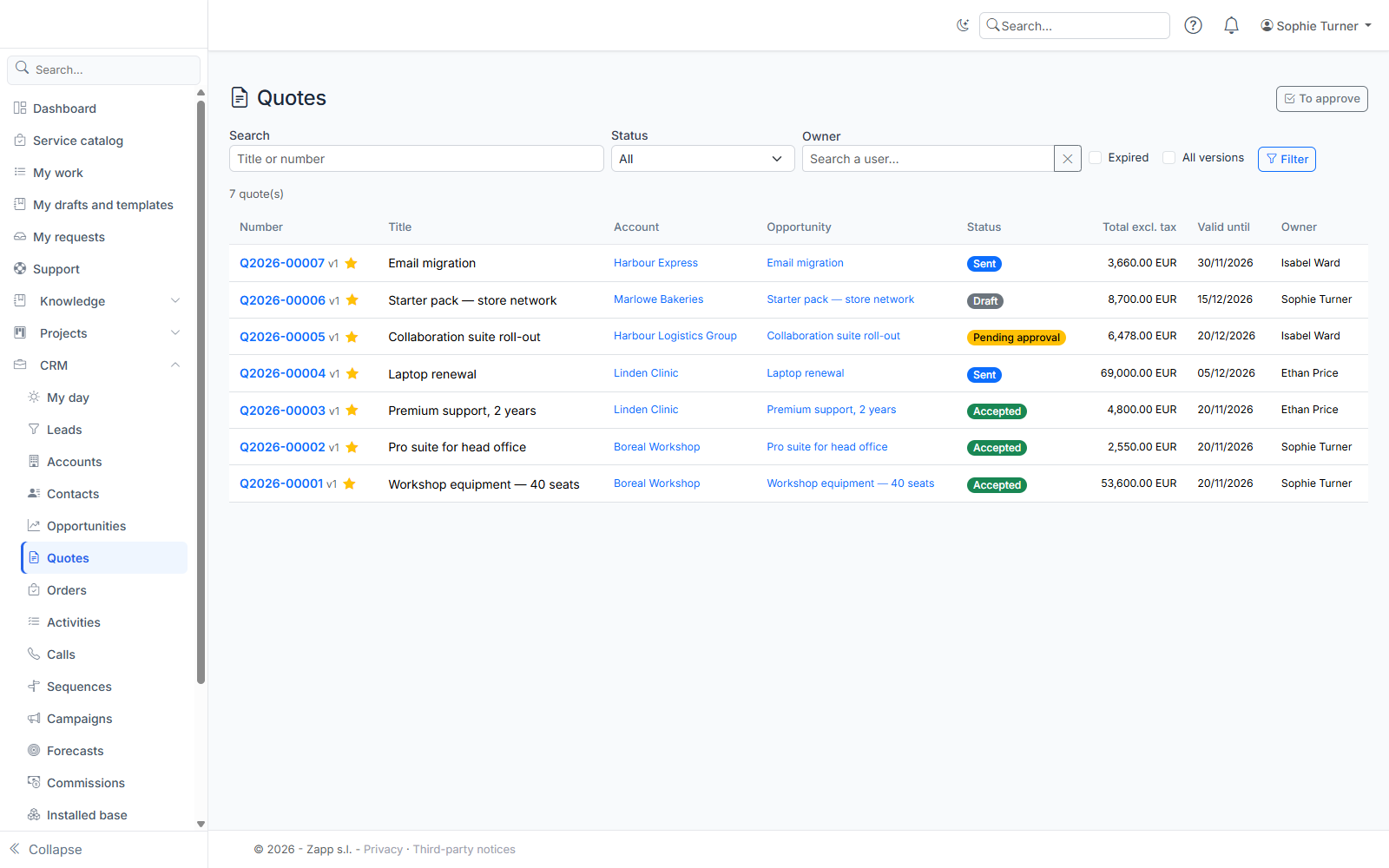
Task: Click star icon for quote Q2026-00004
Action: click(x=352, y=373)
